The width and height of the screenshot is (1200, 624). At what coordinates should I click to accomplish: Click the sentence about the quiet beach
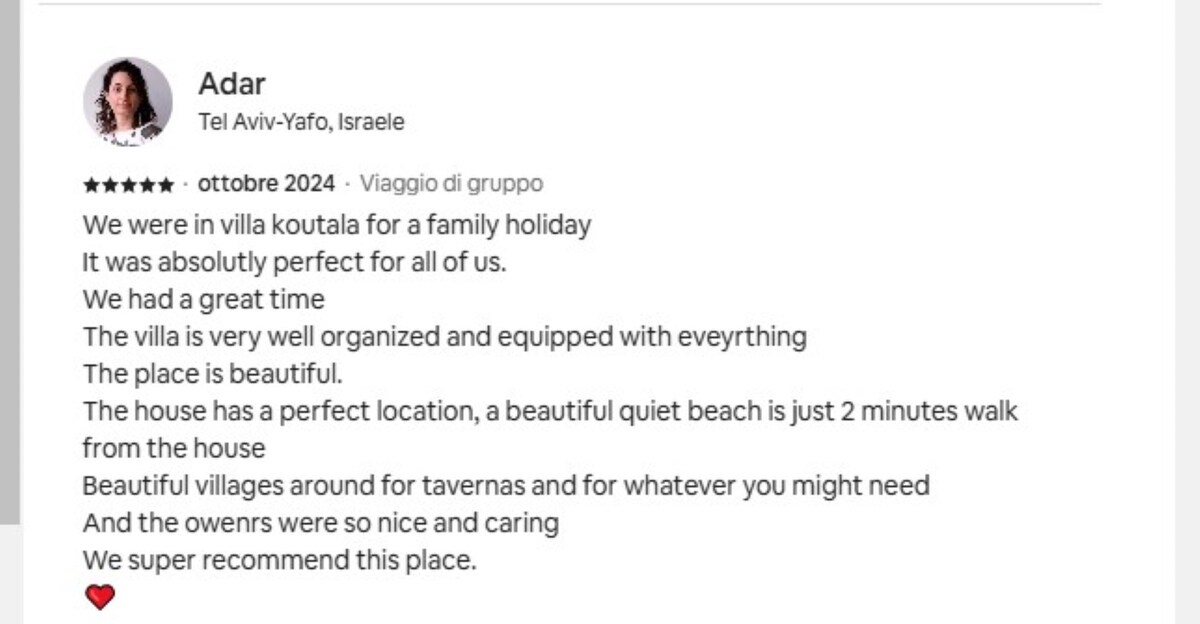(x=550, y=411)
